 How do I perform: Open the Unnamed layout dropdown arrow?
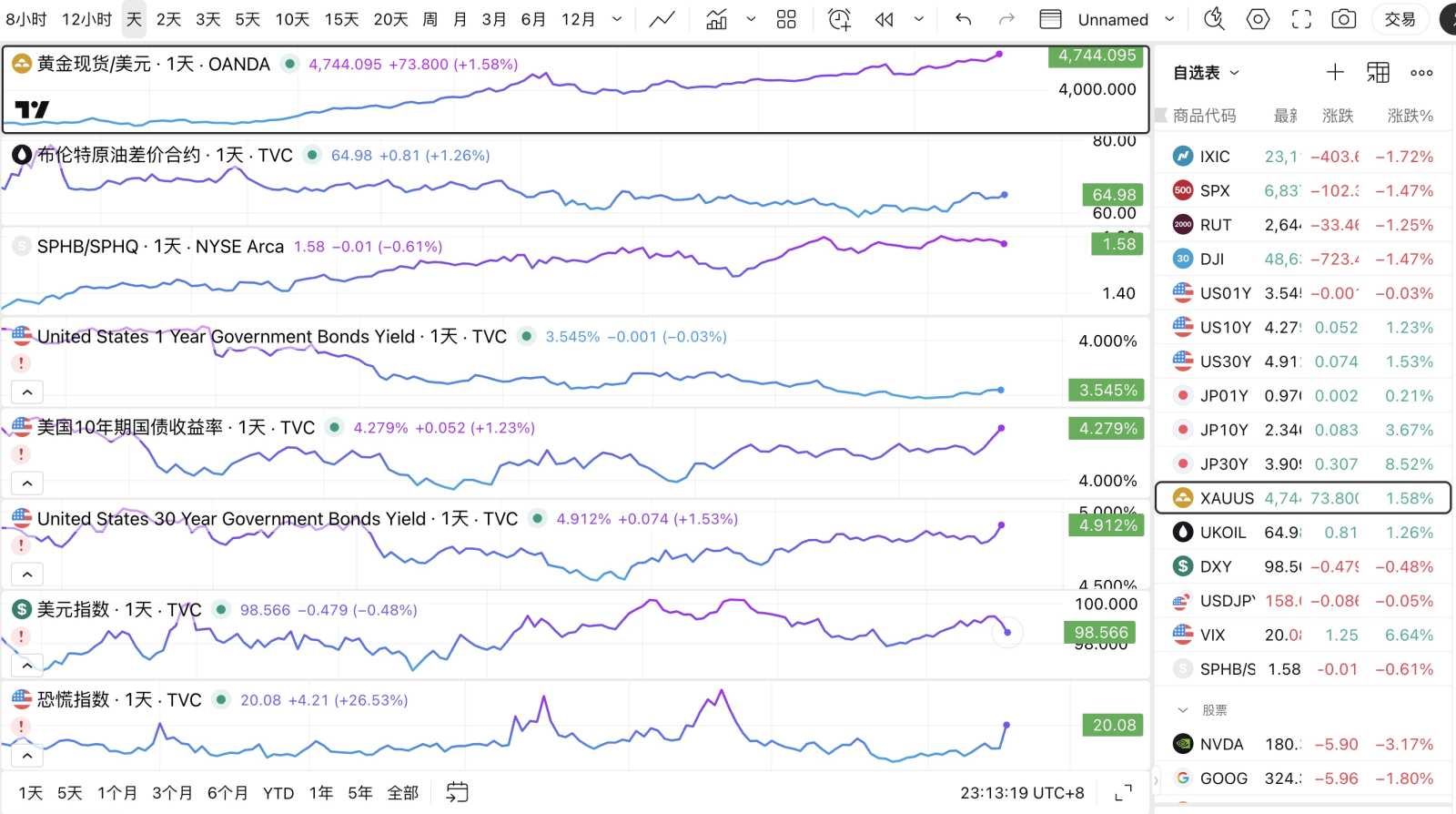[x=1170, y=19]
